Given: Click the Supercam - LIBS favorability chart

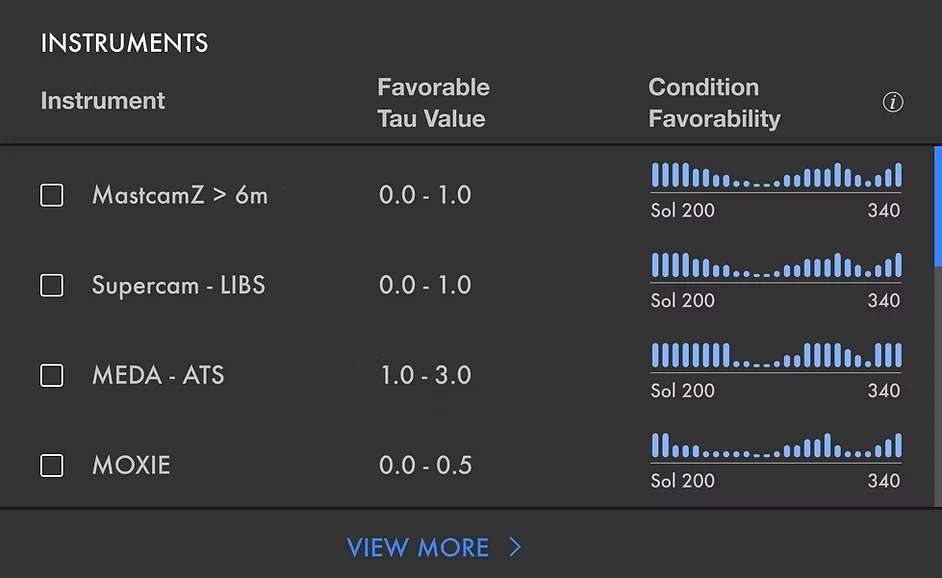Looking at the screenshot, I should [776, 266].
